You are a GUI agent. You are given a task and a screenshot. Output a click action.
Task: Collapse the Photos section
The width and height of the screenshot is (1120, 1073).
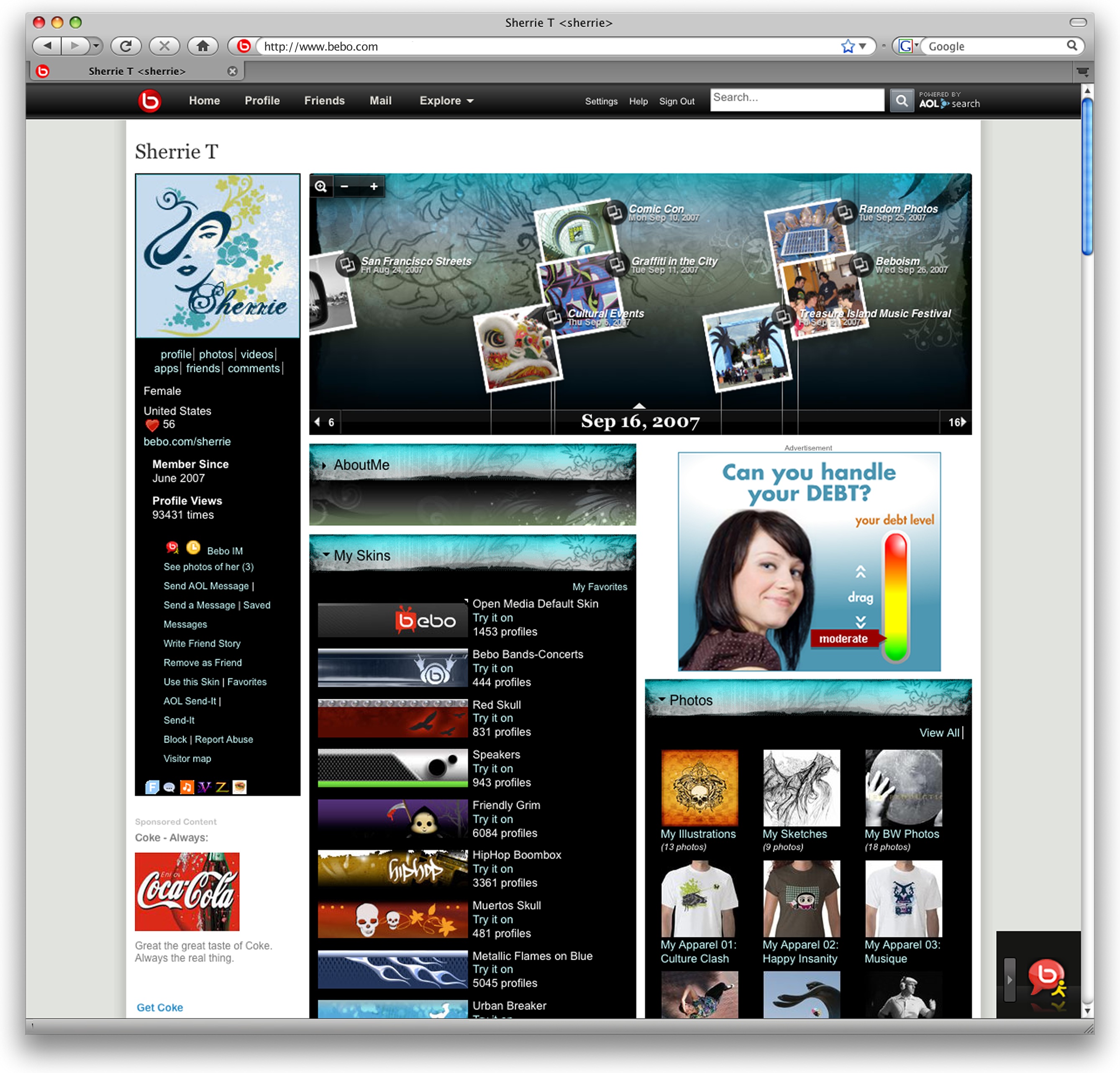pos(662,699)
